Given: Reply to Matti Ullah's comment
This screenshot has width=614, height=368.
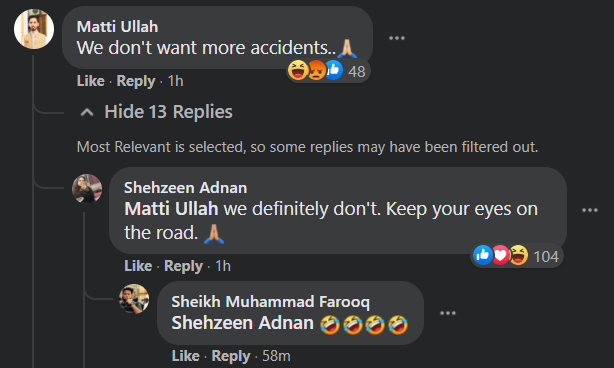Looking at the screenshot, I should [136, 81].
